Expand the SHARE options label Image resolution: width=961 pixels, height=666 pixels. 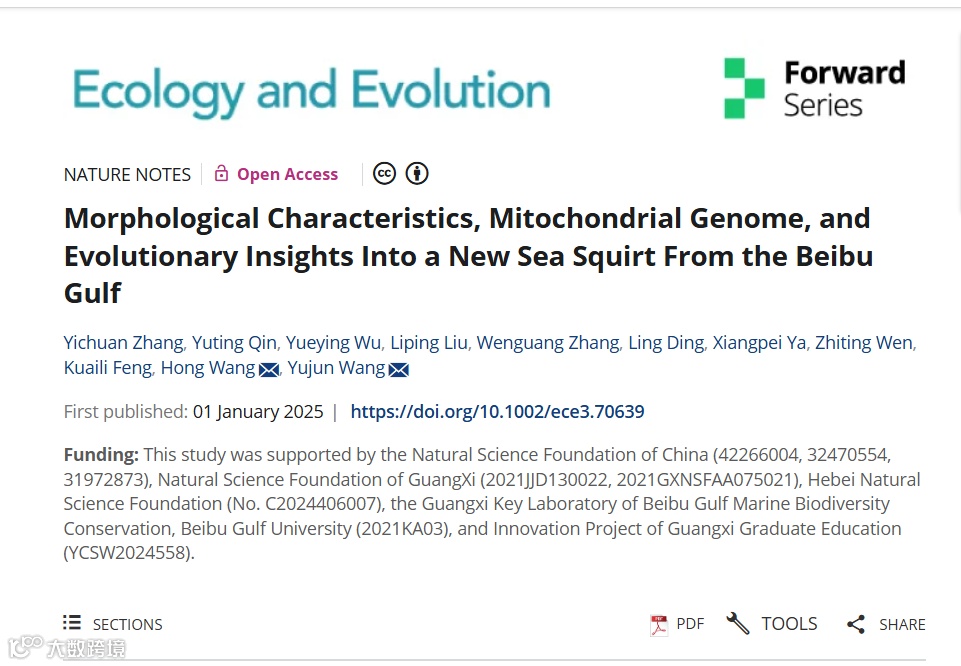point(902,624)
